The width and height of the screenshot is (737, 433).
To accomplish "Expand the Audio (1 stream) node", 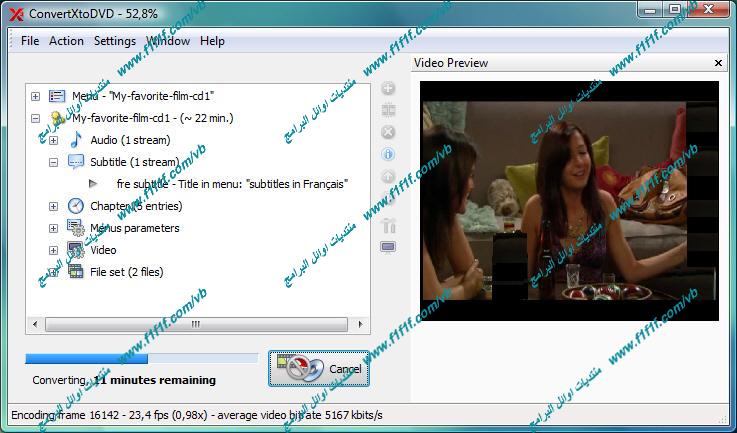I will pos(54,140).
